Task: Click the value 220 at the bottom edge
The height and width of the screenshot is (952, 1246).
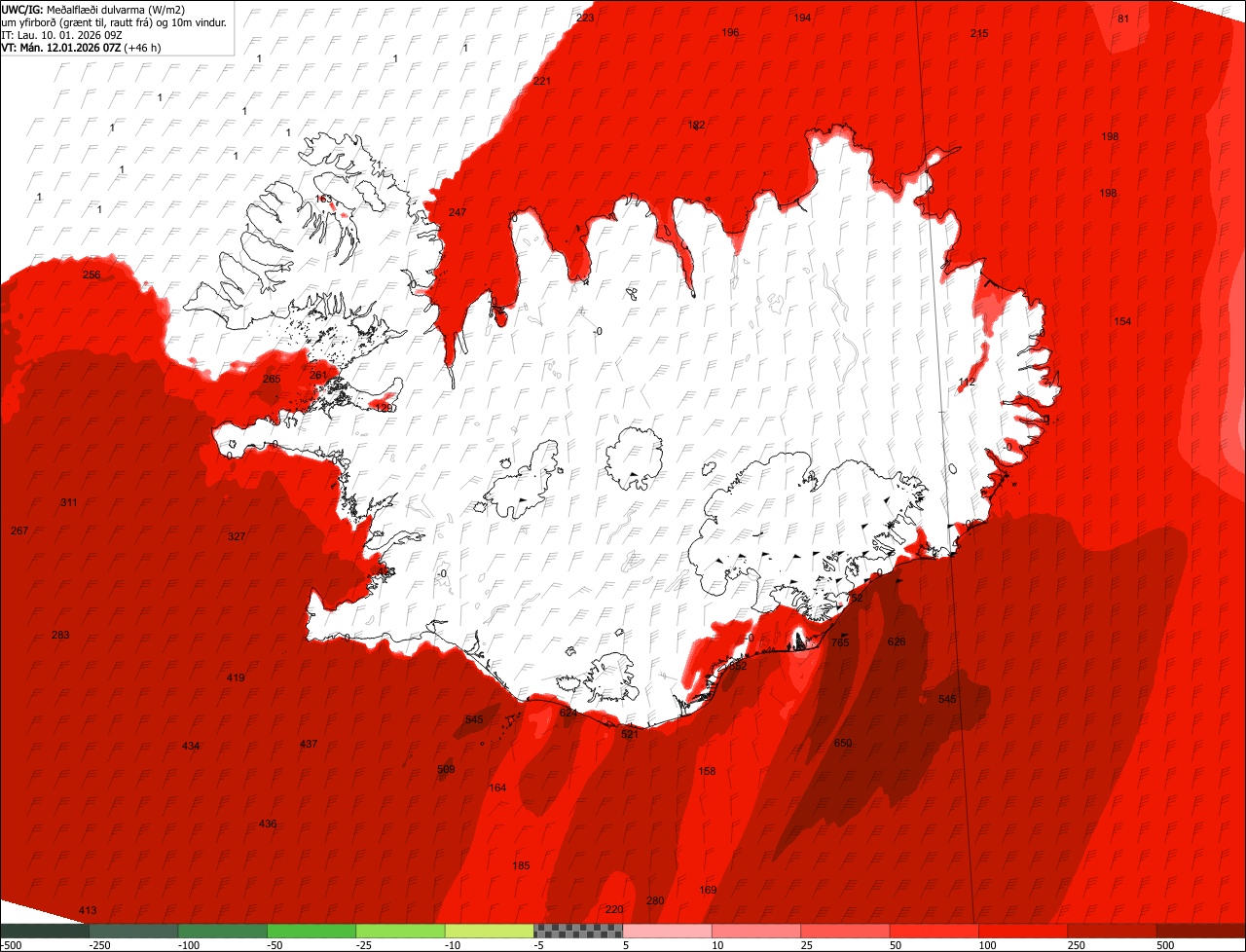Action: (x=614, y=910)
